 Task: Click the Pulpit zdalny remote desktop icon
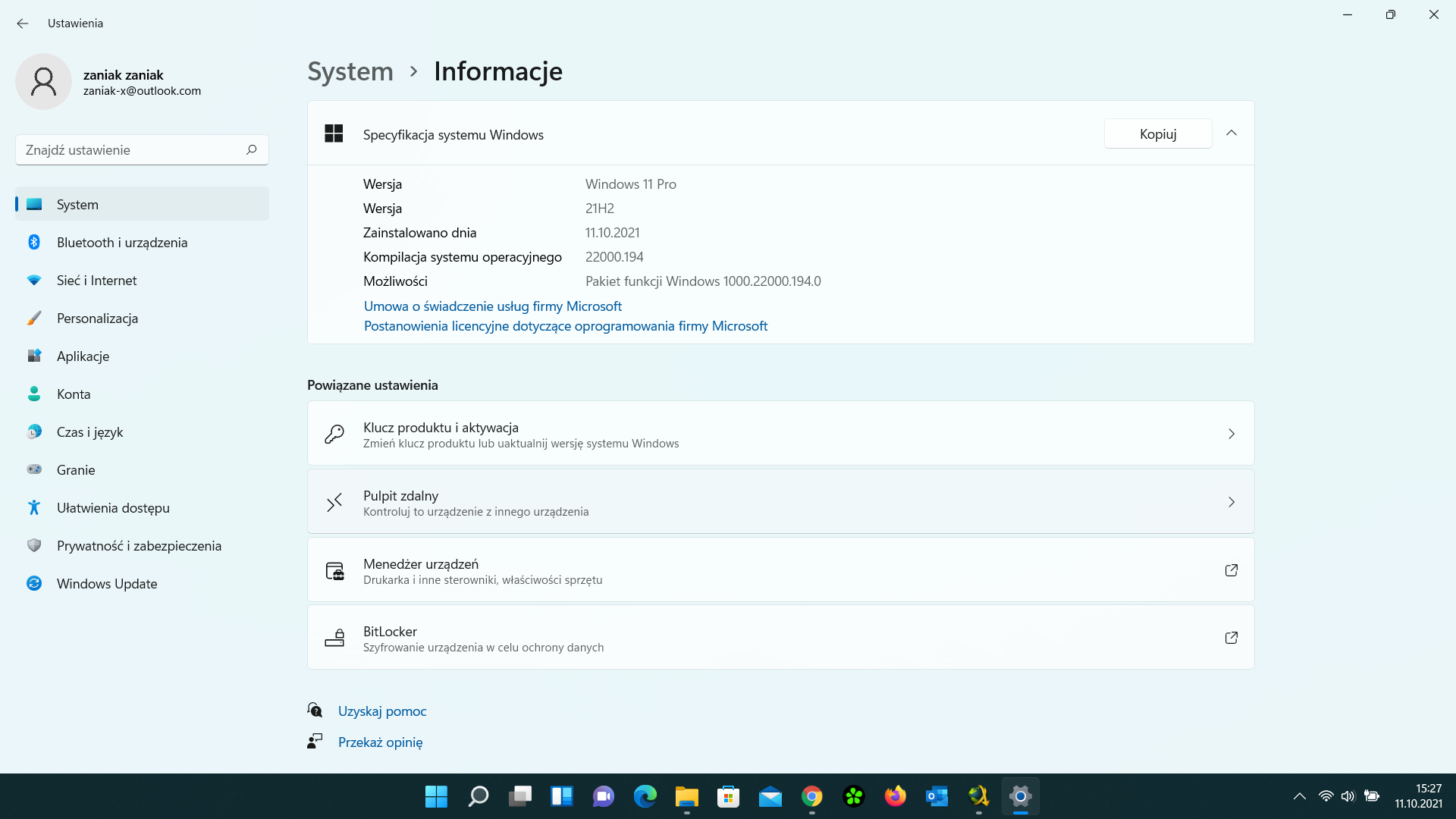tap(334, 502)
